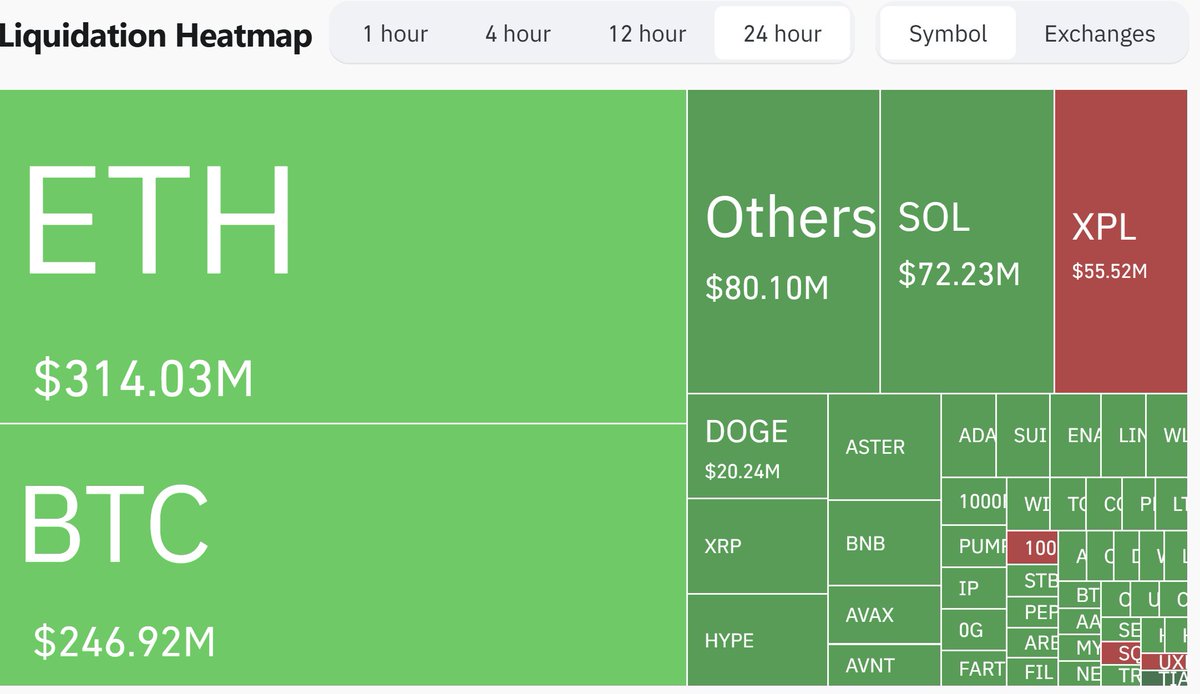Viewport: 1200px width, 694px height.
Task: Select the PEP tile
Action: pyautogui.click(x=1032, y=612)
